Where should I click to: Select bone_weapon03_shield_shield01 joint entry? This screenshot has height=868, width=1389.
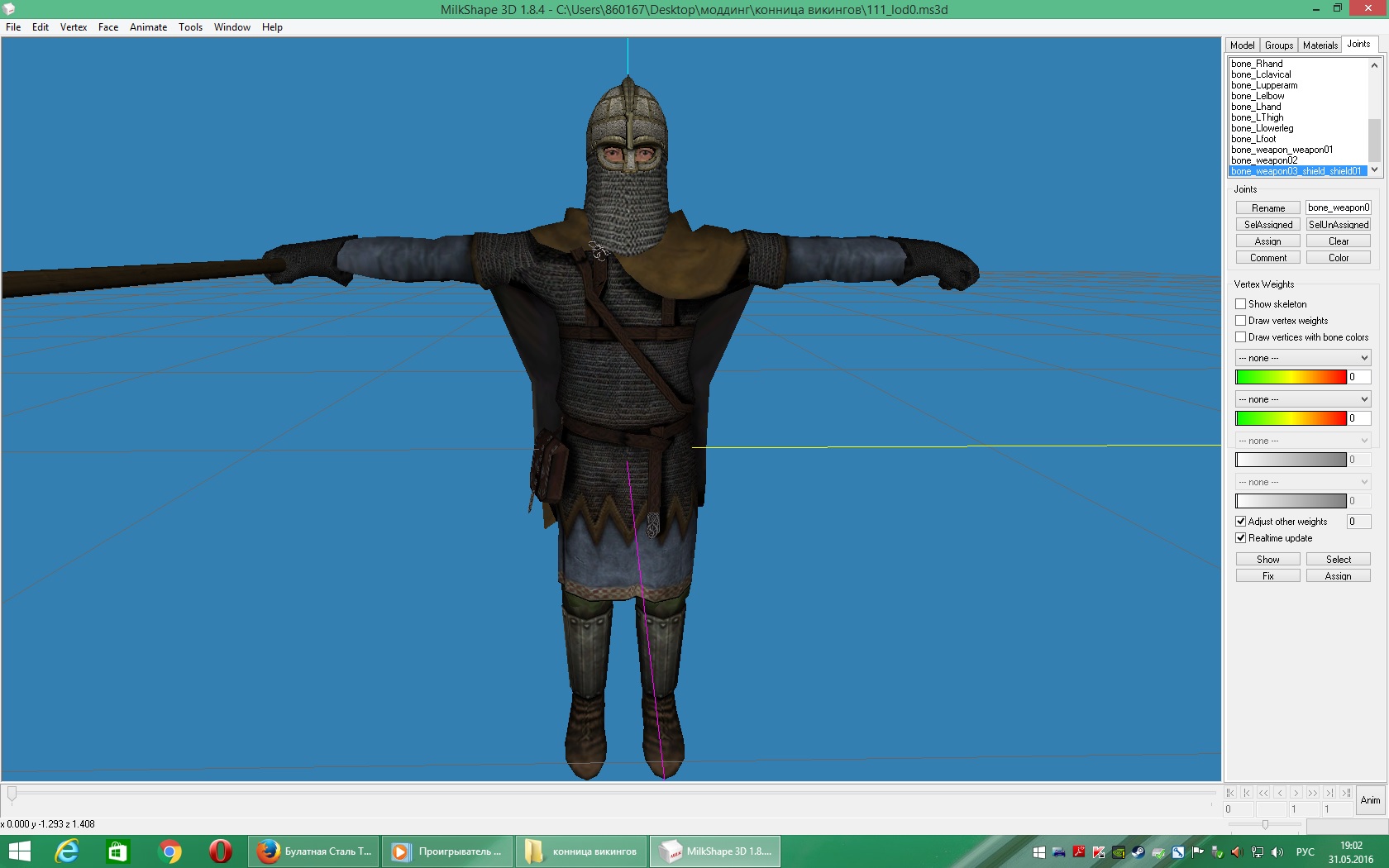[x=1298, y=171]
